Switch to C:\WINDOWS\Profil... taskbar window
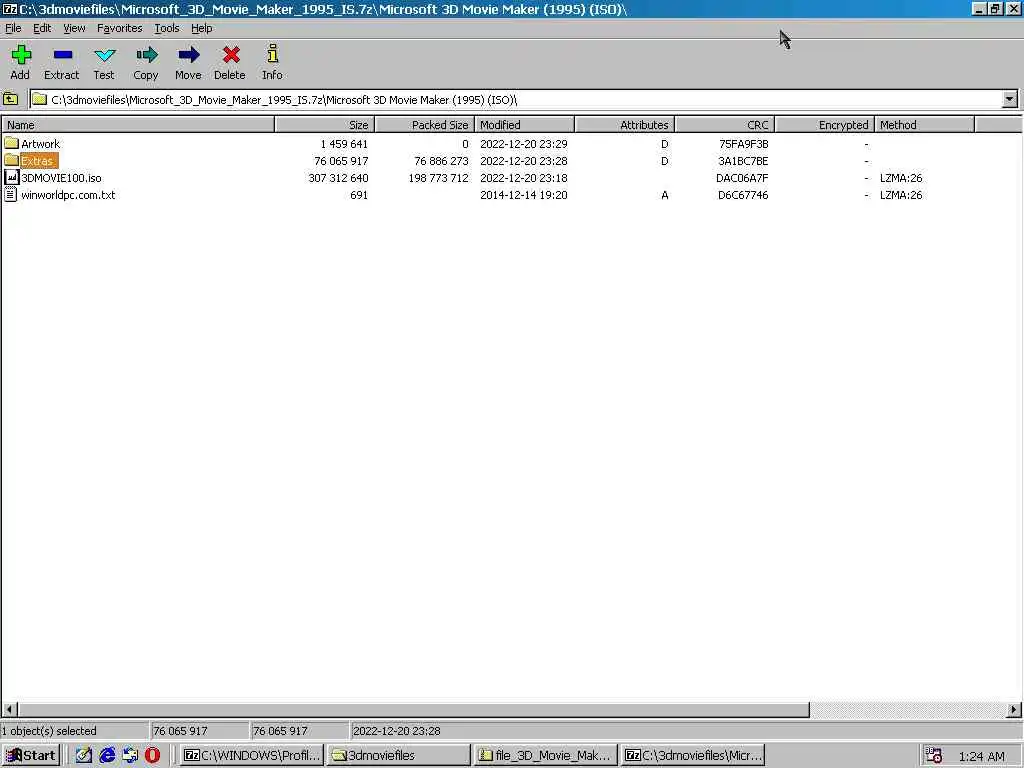1024x768 pixels. pos(252,755)
